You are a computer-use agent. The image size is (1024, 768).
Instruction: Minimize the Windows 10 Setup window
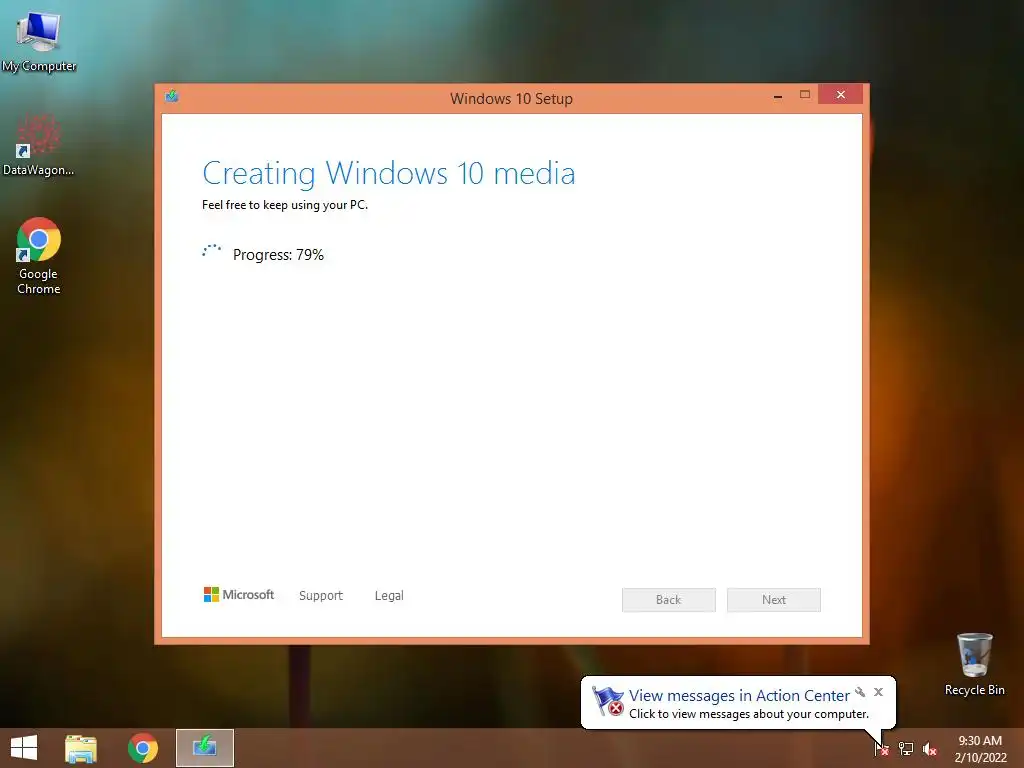[778, 96]
